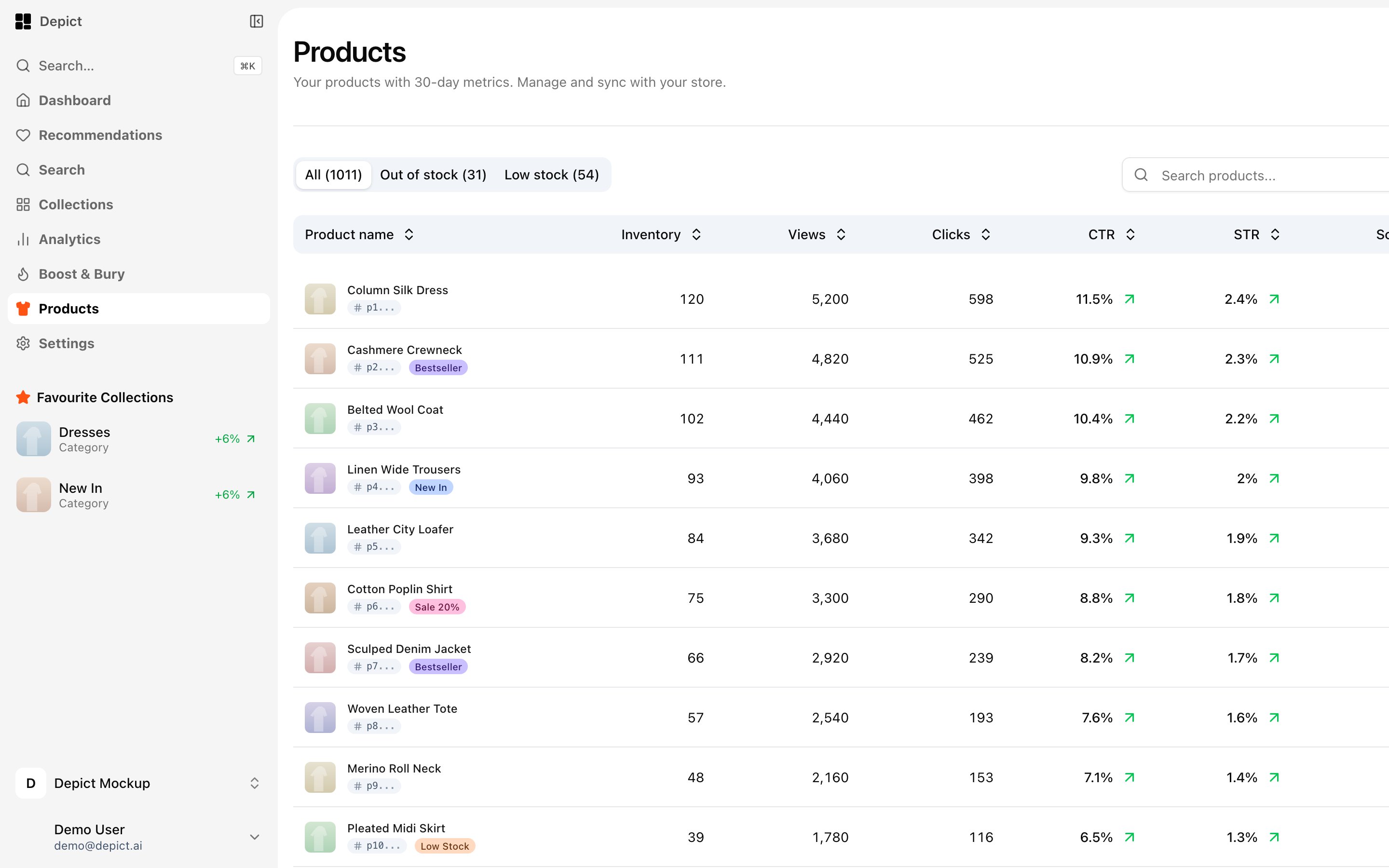Click Leather City Loafer thumbnail
Image resolution: width=1389 pixels, height=868 pixels.
tap(320, 538)
